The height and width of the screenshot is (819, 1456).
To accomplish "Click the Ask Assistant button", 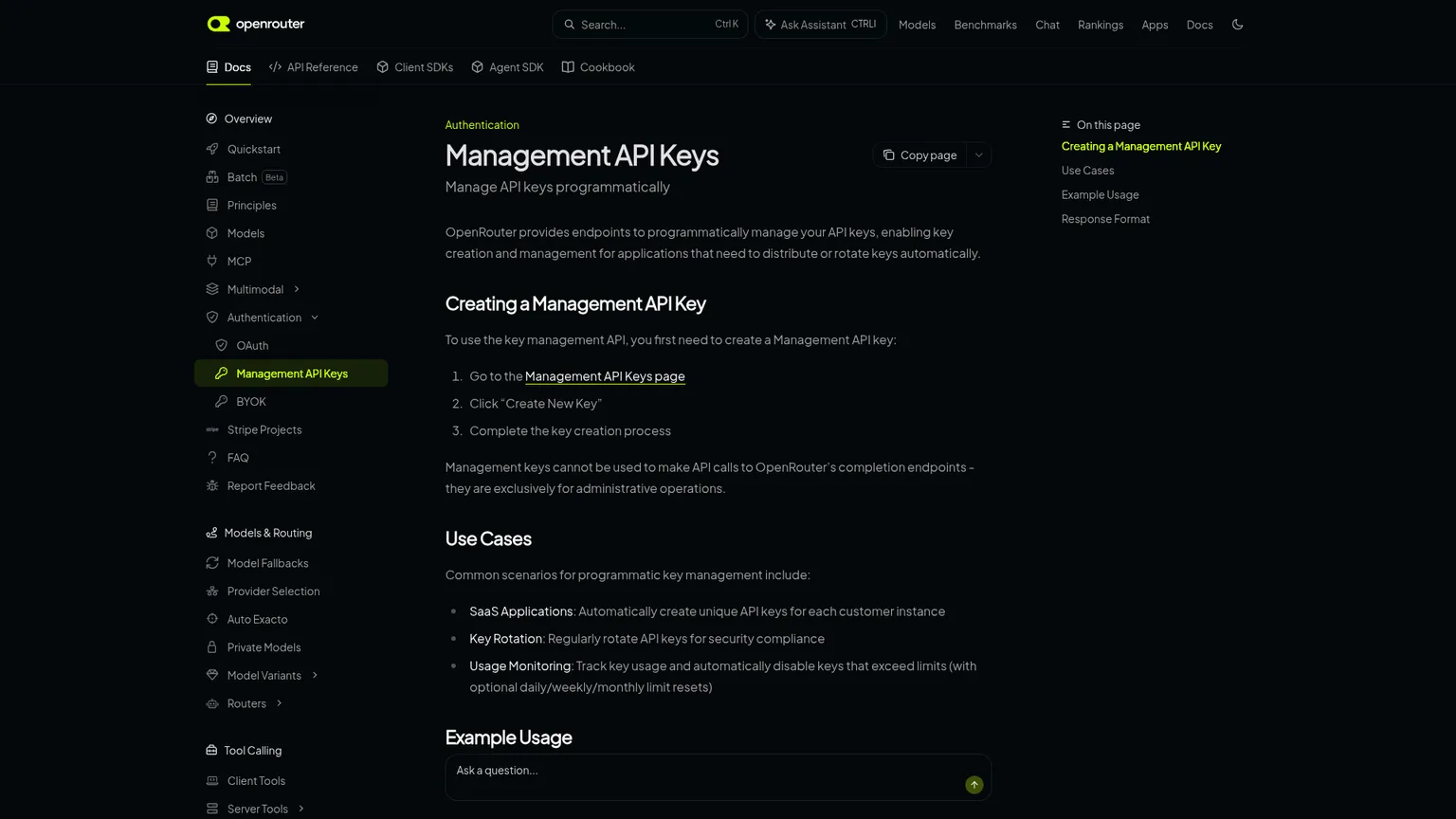I will [x=821, y=25].
